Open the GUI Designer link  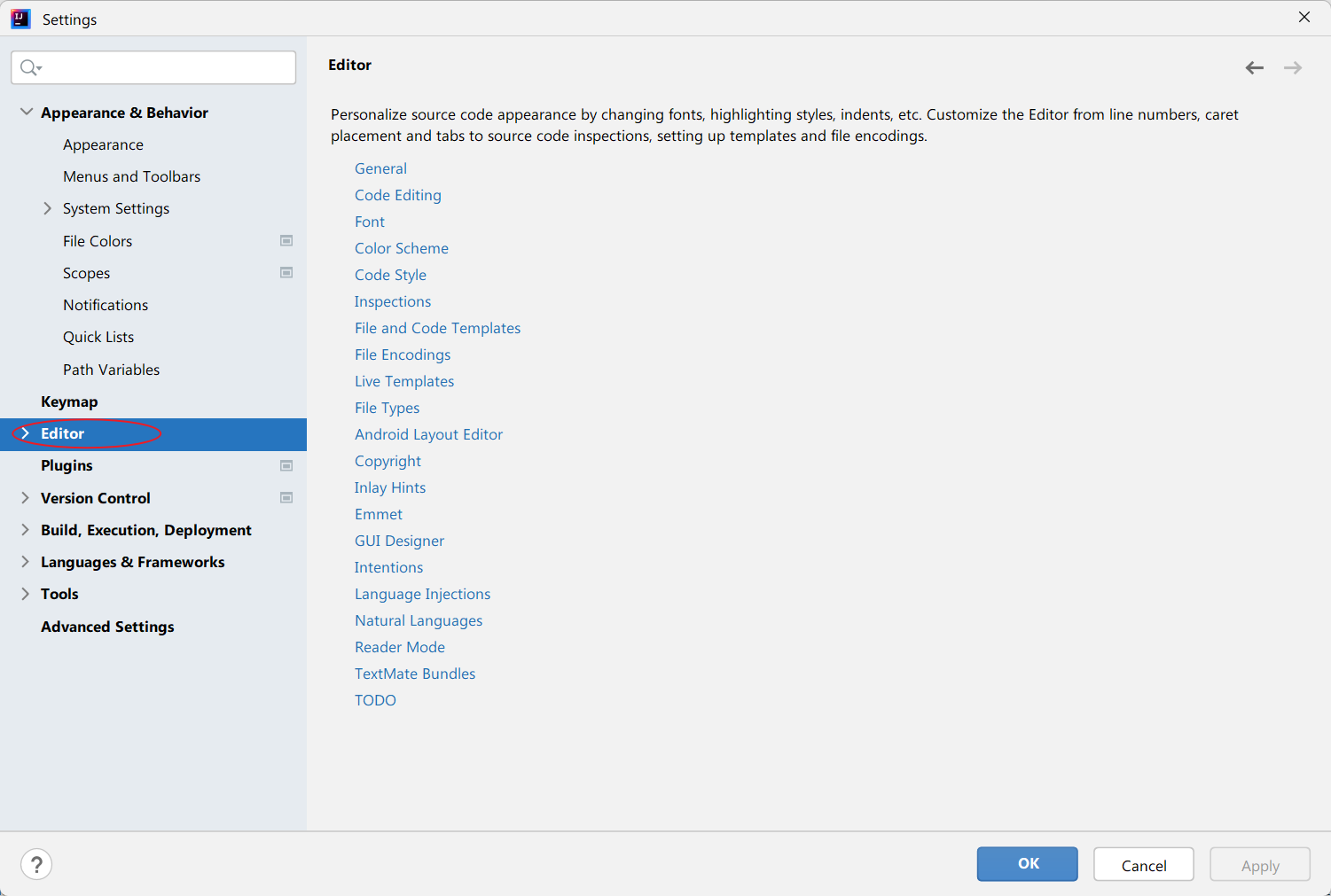[400, 541]
